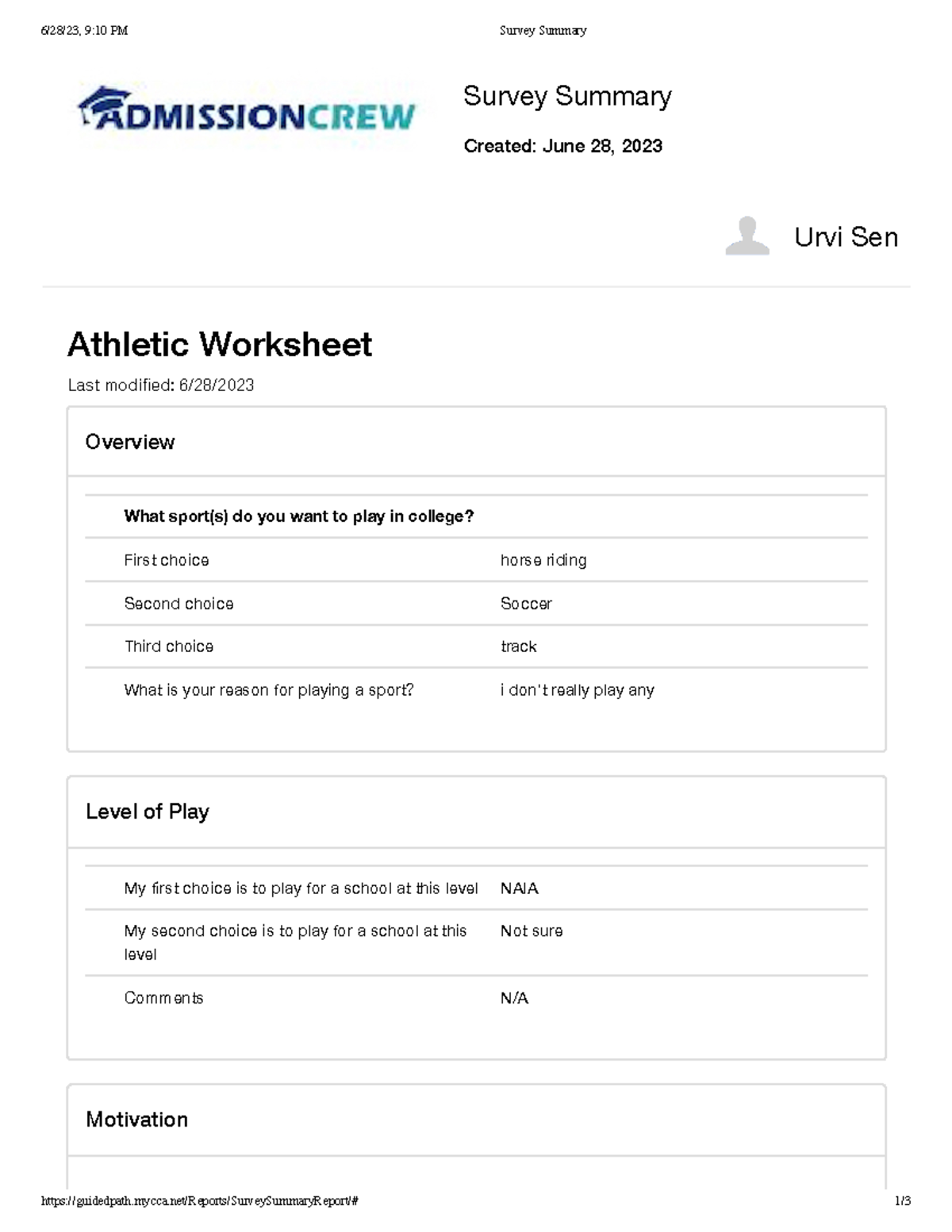The width and height of the screenshot is (952, 1232).
Task: Select the Second choice Soccer answer
Action: coord(526,604)
